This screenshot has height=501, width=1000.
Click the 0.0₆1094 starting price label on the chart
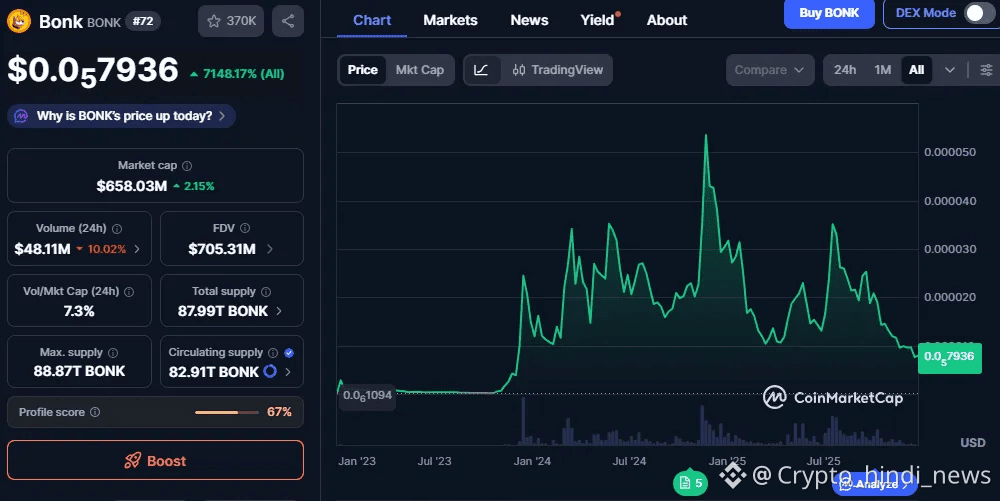click(x=367, y=396)
